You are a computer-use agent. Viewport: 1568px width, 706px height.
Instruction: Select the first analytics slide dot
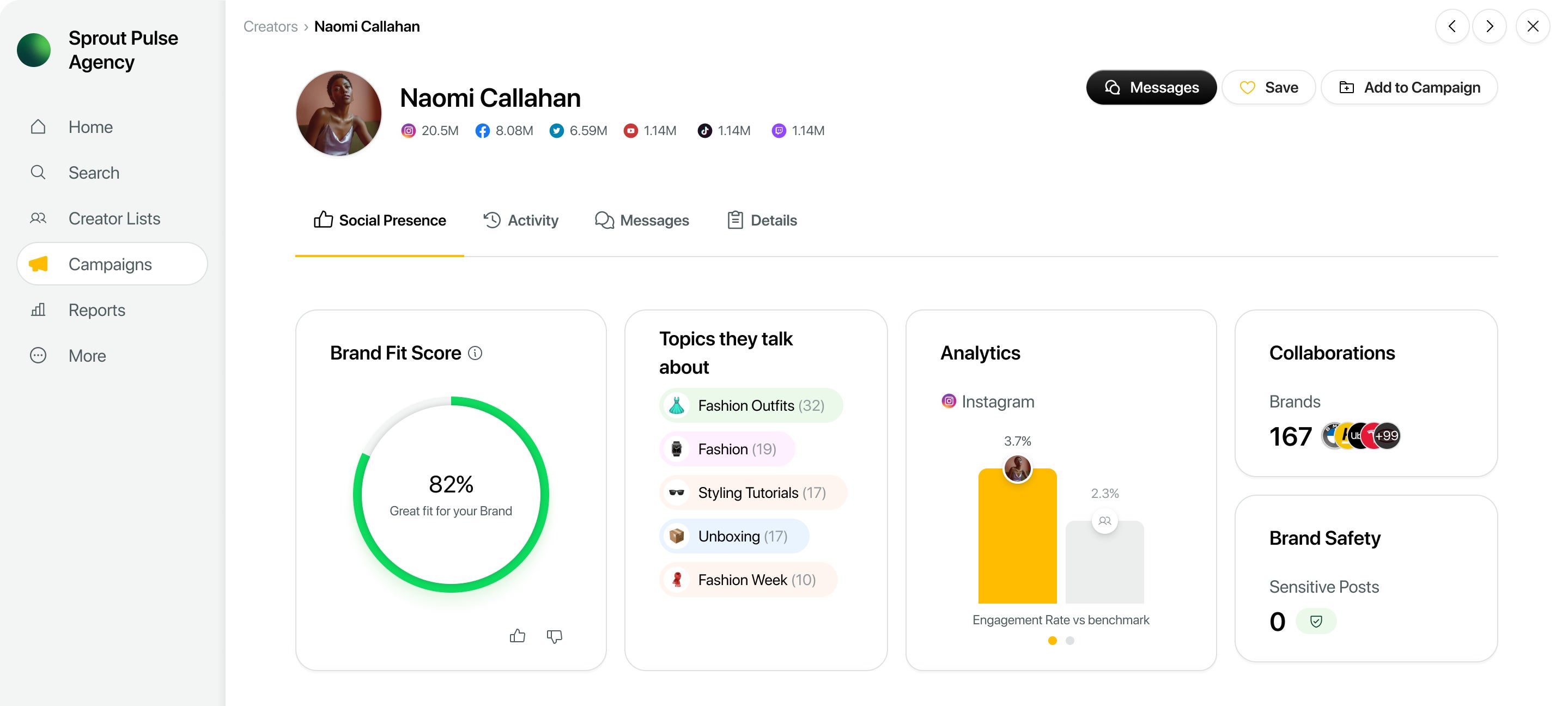pos(1053,640)
